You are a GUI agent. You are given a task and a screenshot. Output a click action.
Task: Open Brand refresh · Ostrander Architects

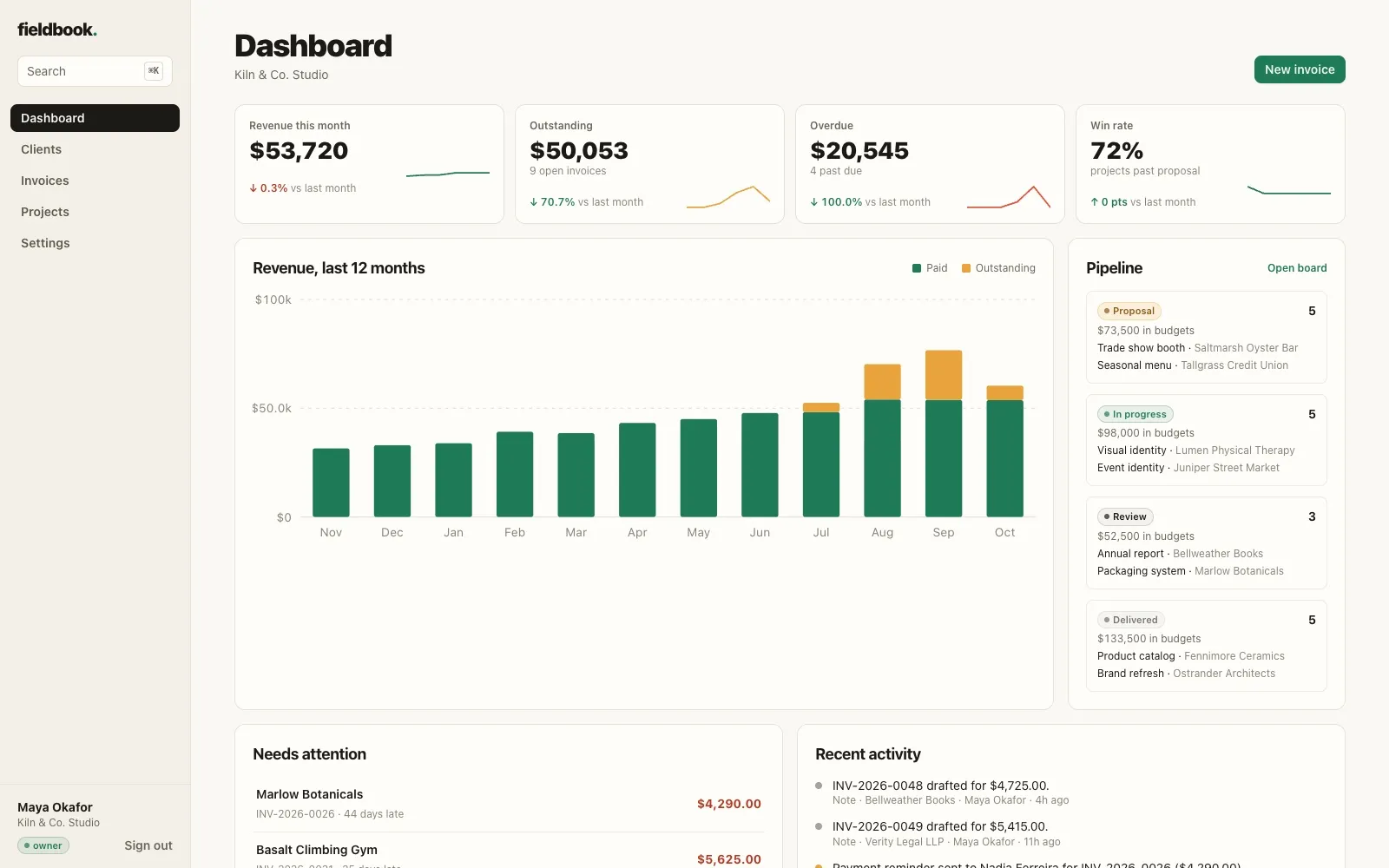point(1187,674)
